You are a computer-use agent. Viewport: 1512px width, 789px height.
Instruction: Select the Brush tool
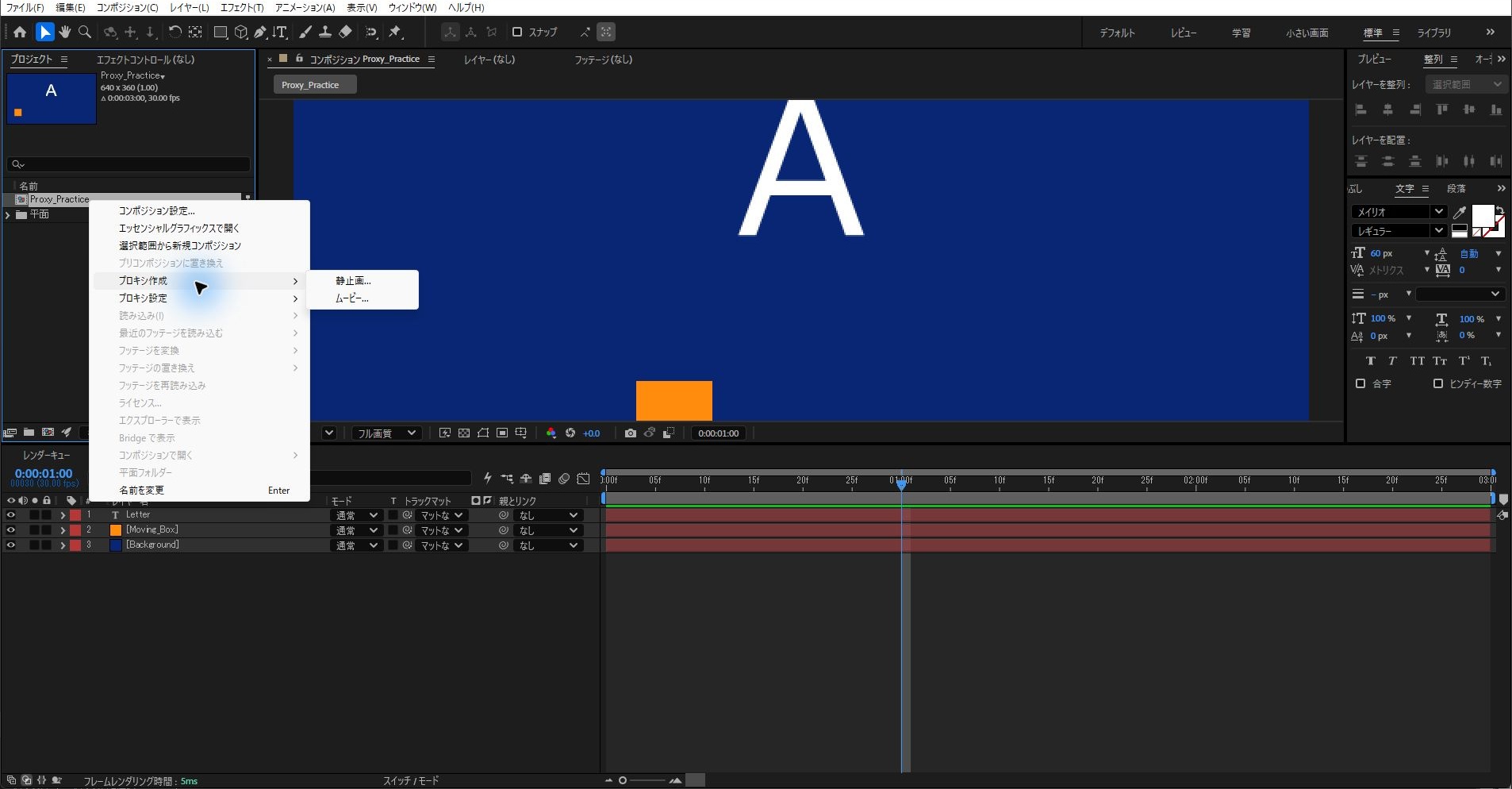coord(305,32)
